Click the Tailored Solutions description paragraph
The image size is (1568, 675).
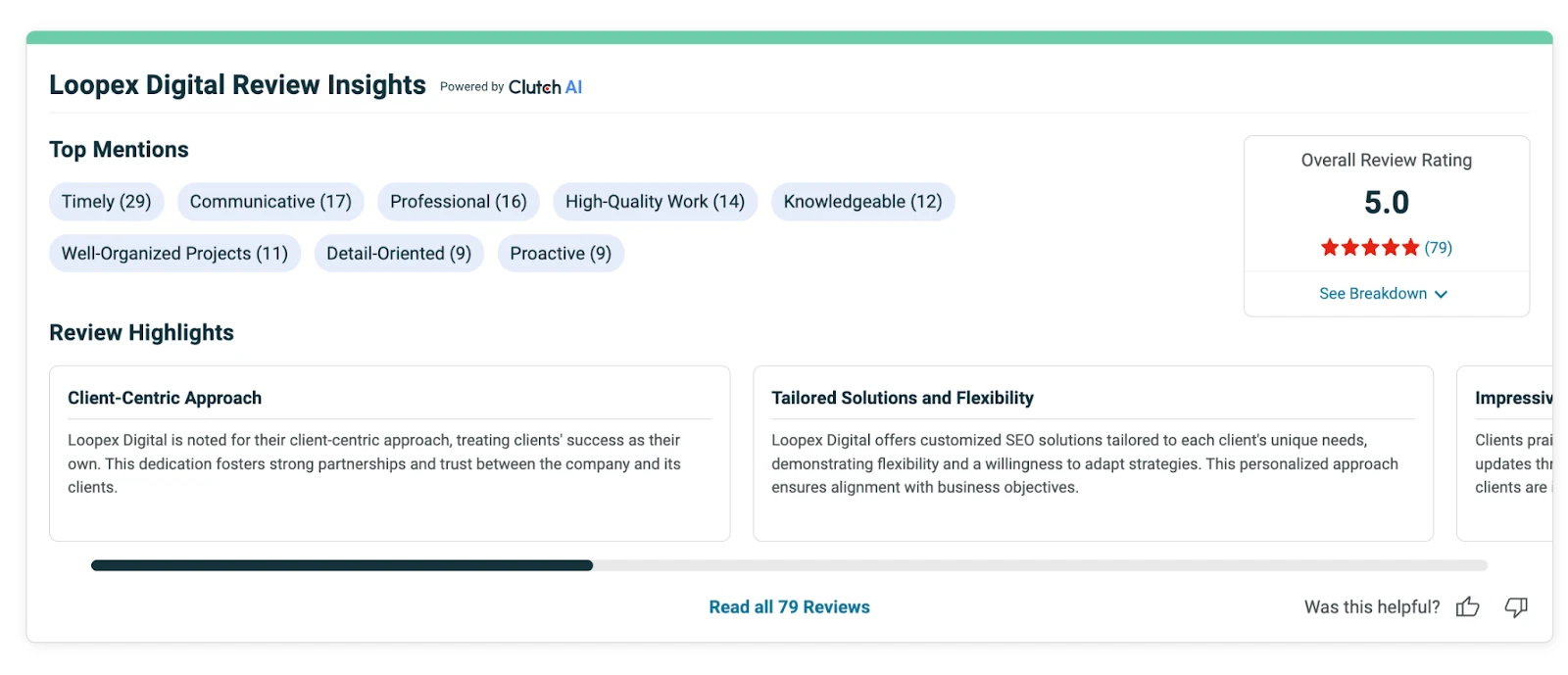click(1085, 464)
